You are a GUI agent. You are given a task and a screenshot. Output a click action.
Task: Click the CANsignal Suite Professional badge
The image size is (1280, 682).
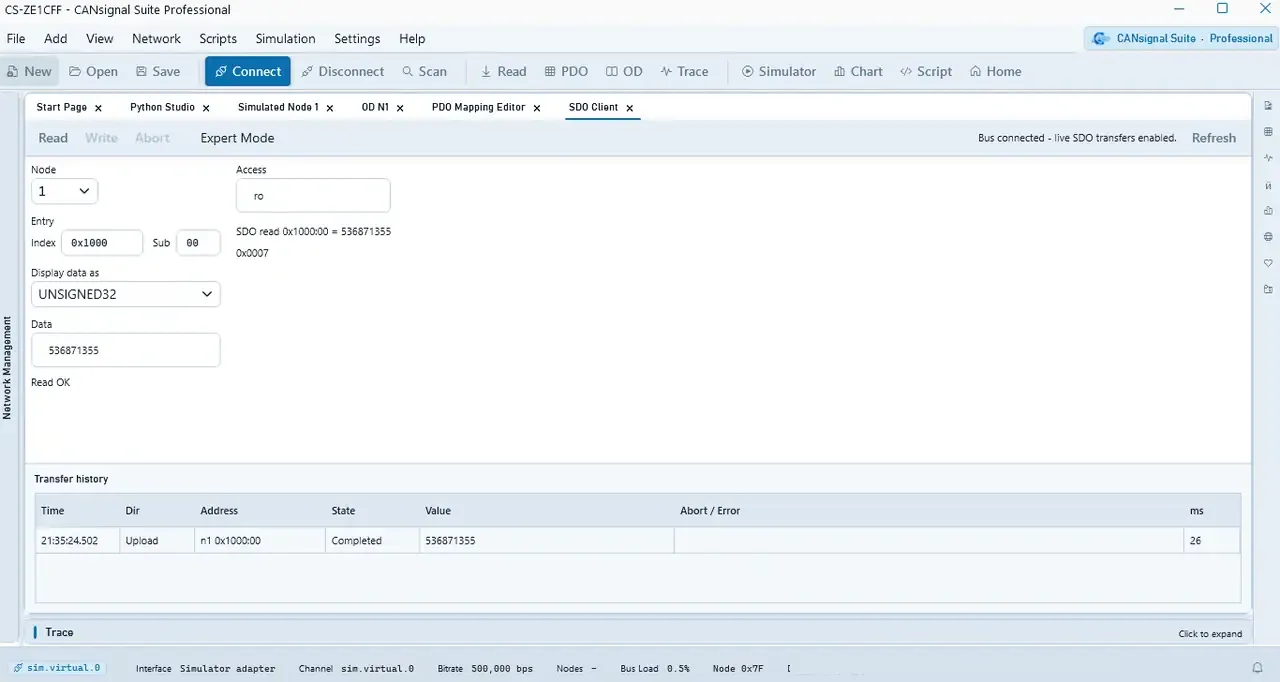(1181, 38)
